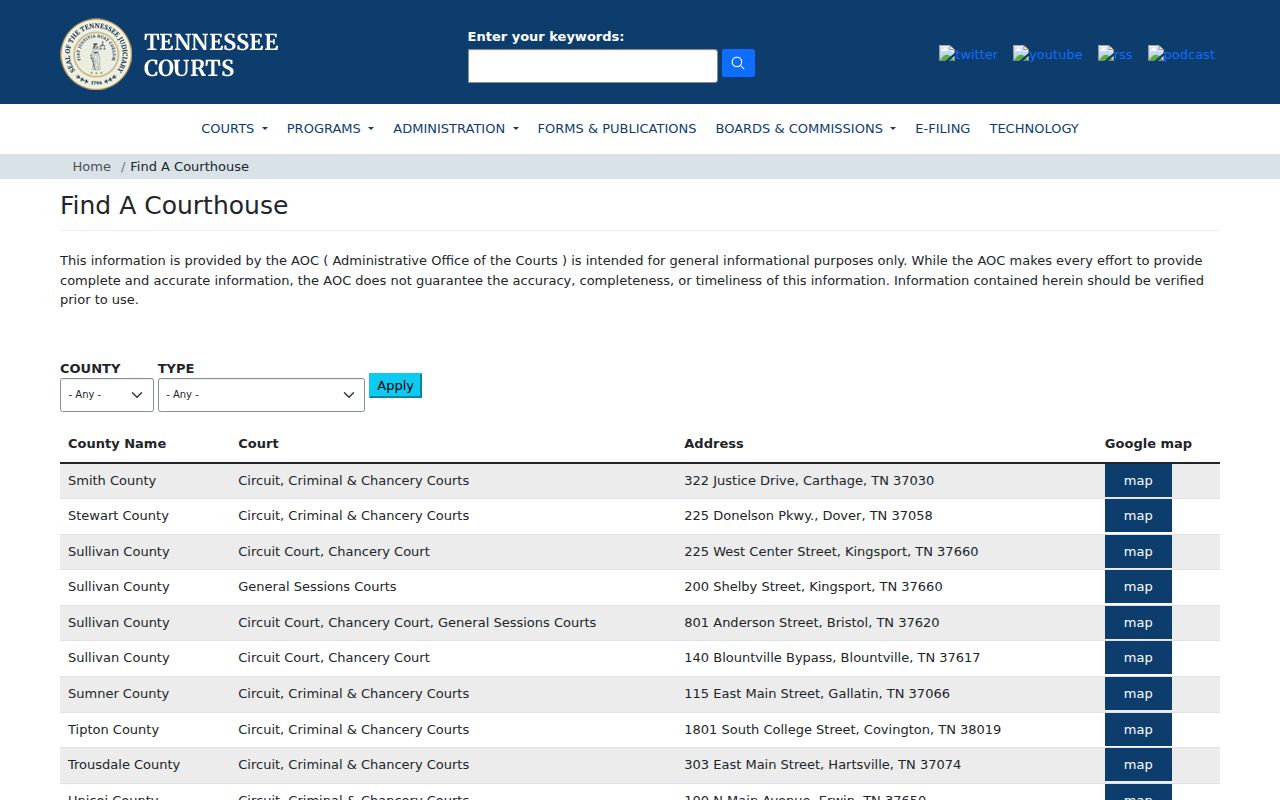
Task: Select address 1801 South College Street, Covington
Action: click(x=842, y=730)
